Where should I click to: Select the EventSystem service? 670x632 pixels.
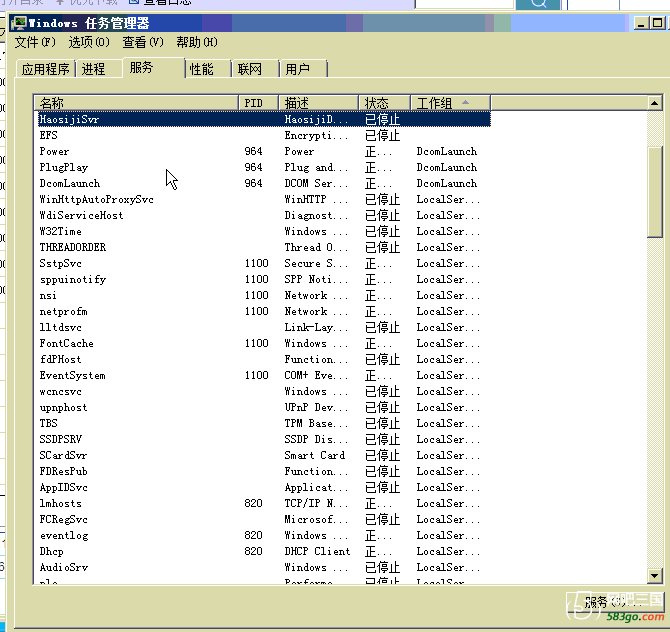[72, 376]
